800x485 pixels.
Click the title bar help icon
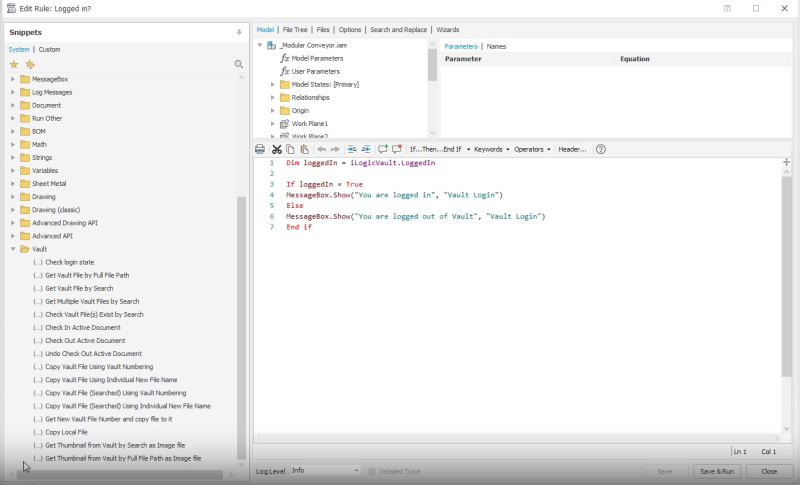click(728, 8)
